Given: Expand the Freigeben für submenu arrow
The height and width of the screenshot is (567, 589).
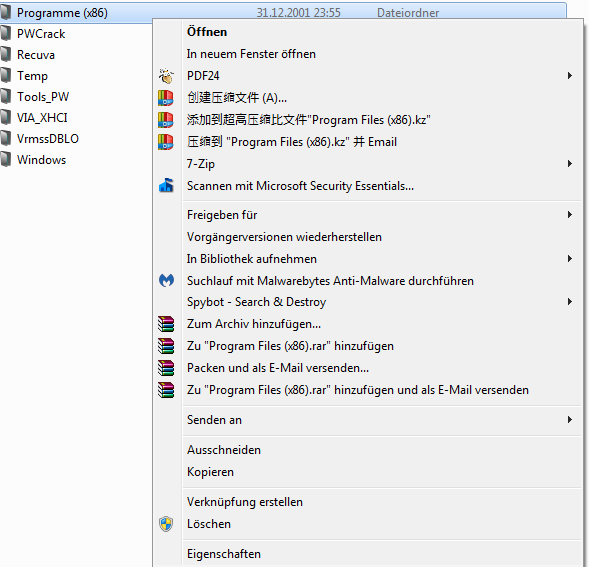Looking at the screenshot, I should [x=570, y=215].
